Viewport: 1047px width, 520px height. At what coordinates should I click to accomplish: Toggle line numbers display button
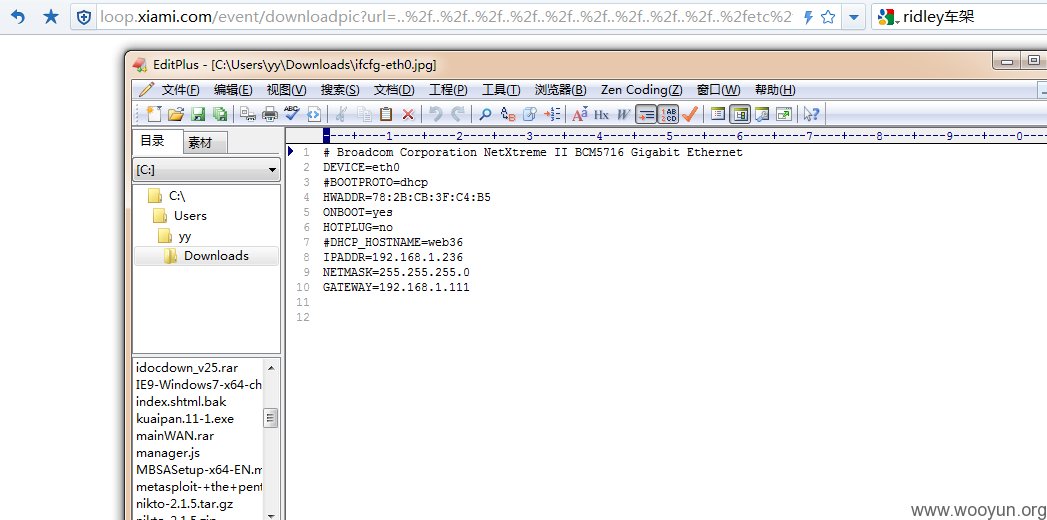pyautogui.click(x=668, y=114)
